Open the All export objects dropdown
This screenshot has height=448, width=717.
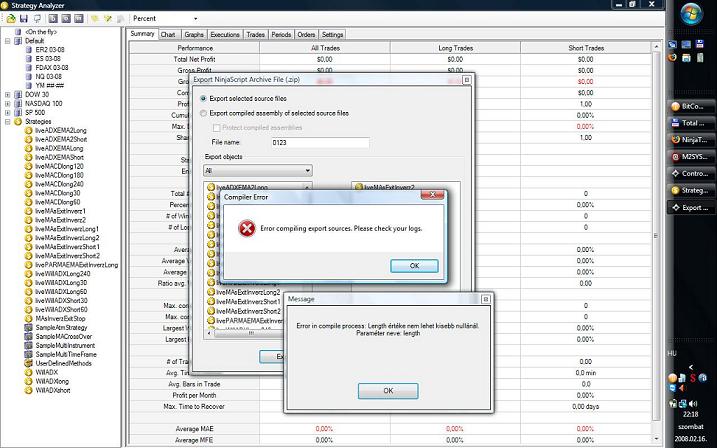258,171
